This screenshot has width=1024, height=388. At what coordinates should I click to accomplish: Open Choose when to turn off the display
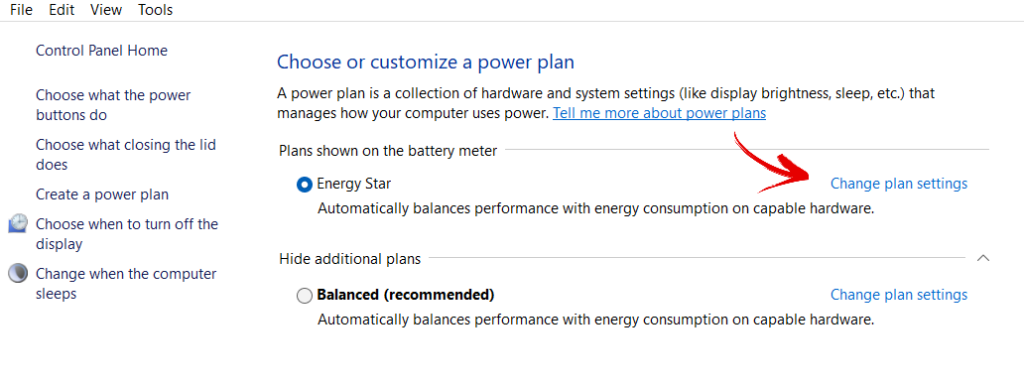(127, 234)
